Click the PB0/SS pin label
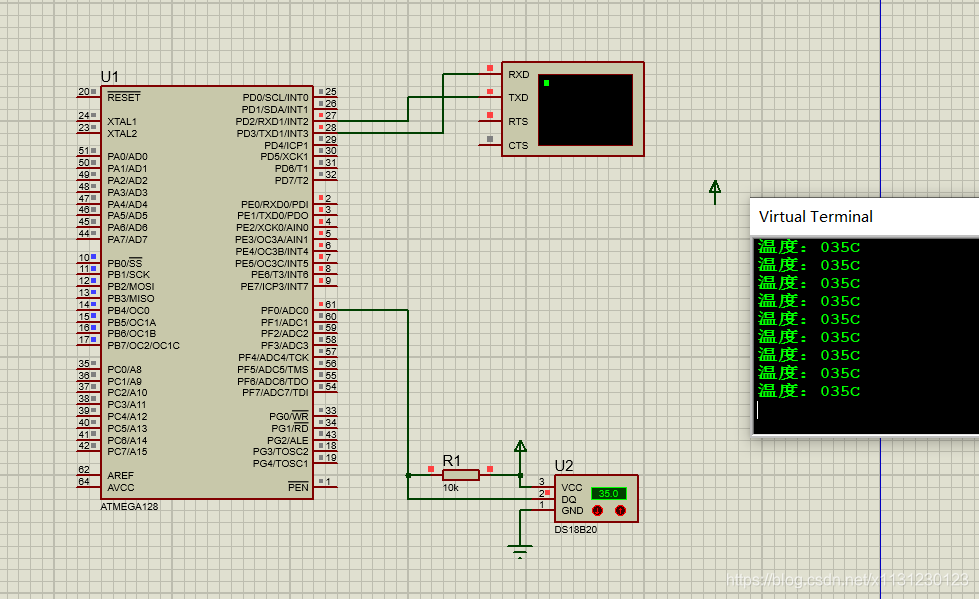Screen dimensions: 979x599 click(124, 263)
